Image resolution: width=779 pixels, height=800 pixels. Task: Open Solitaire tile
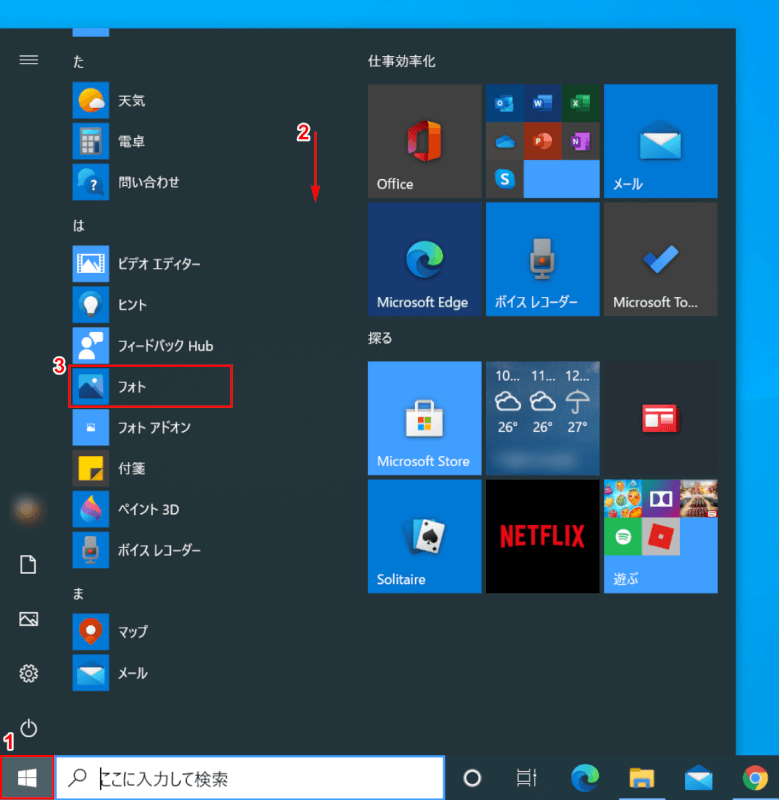[424, 536]
